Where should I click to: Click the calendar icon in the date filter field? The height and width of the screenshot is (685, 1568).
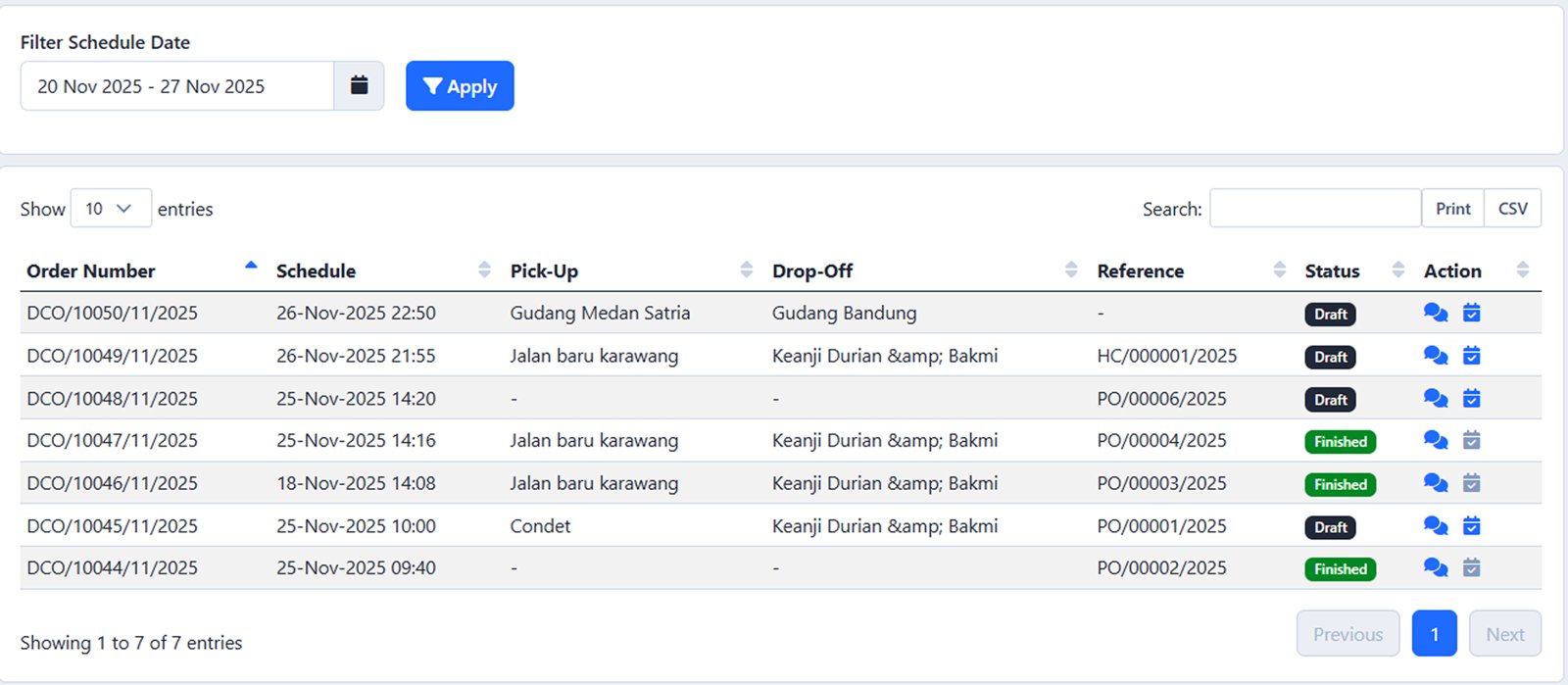(360, 85)
